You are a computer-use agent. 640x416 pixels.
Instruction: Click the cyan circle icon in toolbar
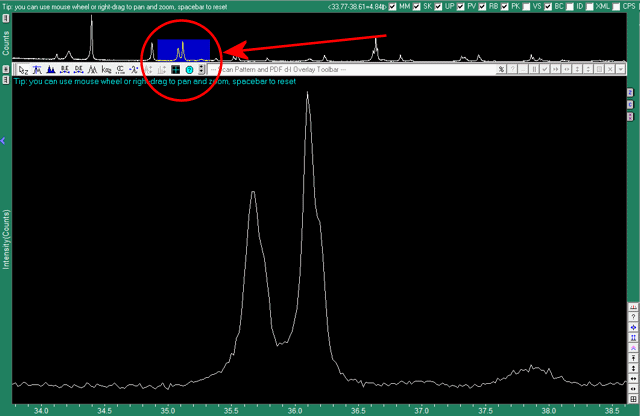click(x=188, y=70)
